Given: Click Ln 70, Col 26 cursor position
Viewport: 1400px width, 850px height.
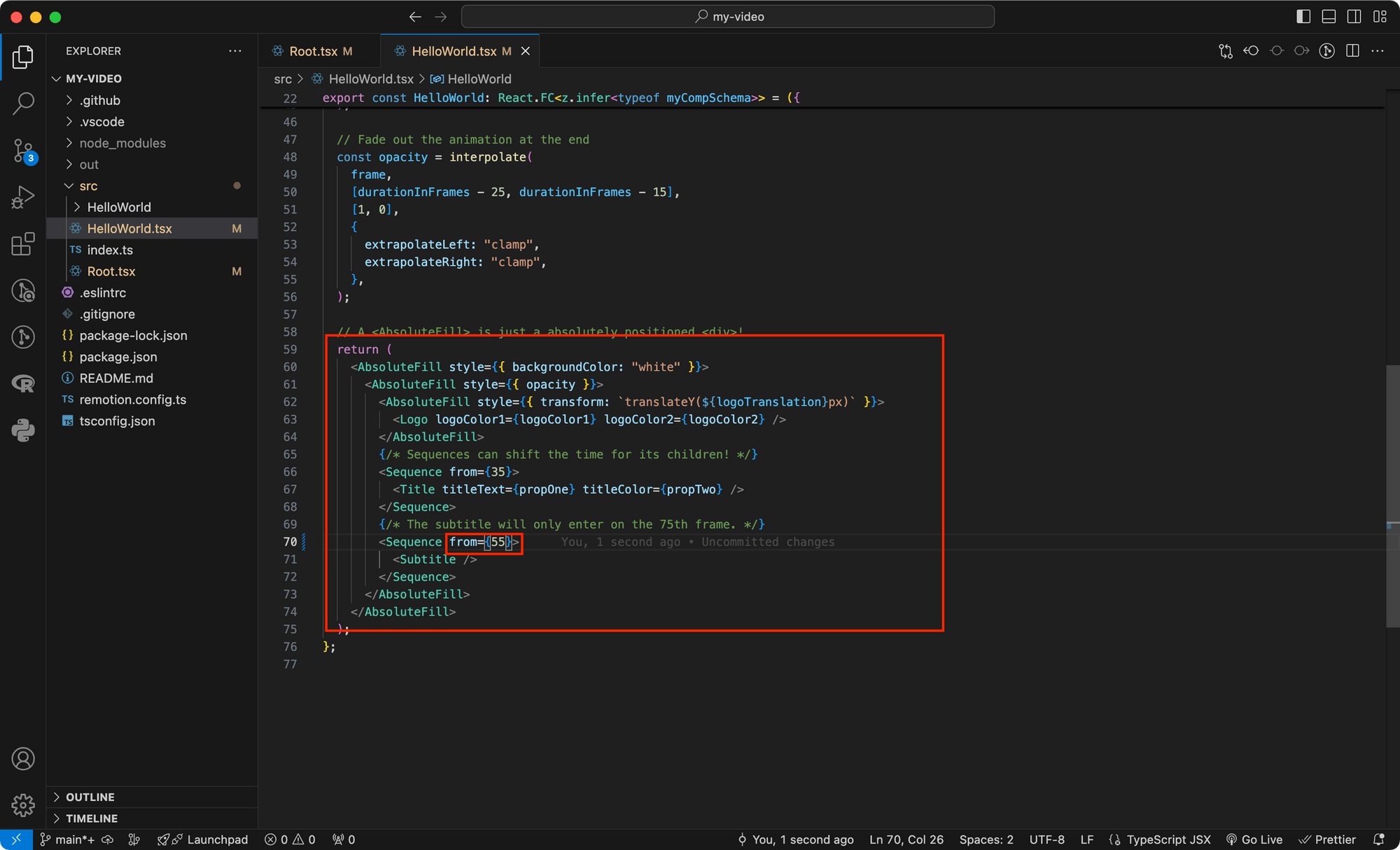Looking at the screenshot, I should coord(906,840).
